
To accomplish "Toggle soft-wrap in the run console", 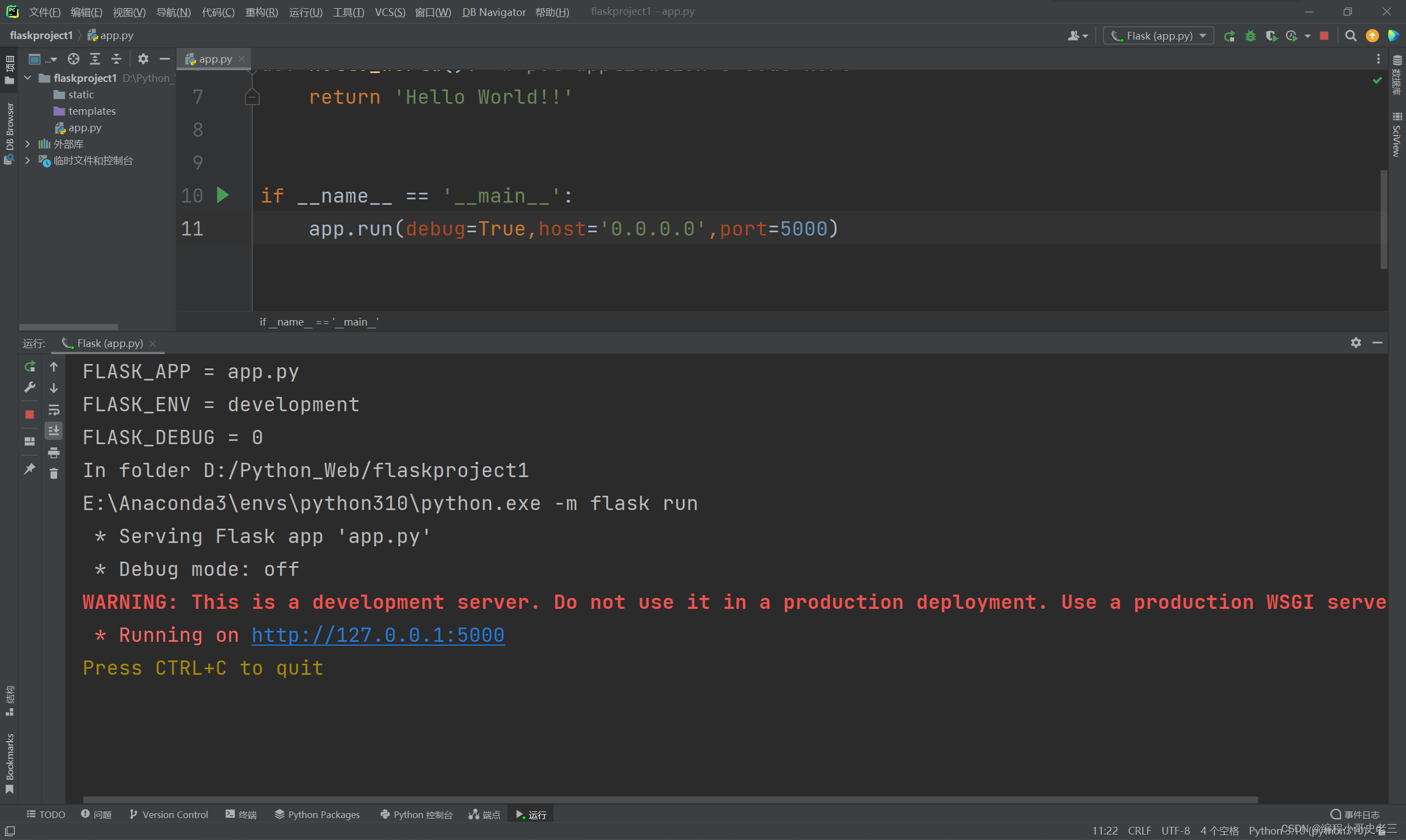I will tap(54, 411).
